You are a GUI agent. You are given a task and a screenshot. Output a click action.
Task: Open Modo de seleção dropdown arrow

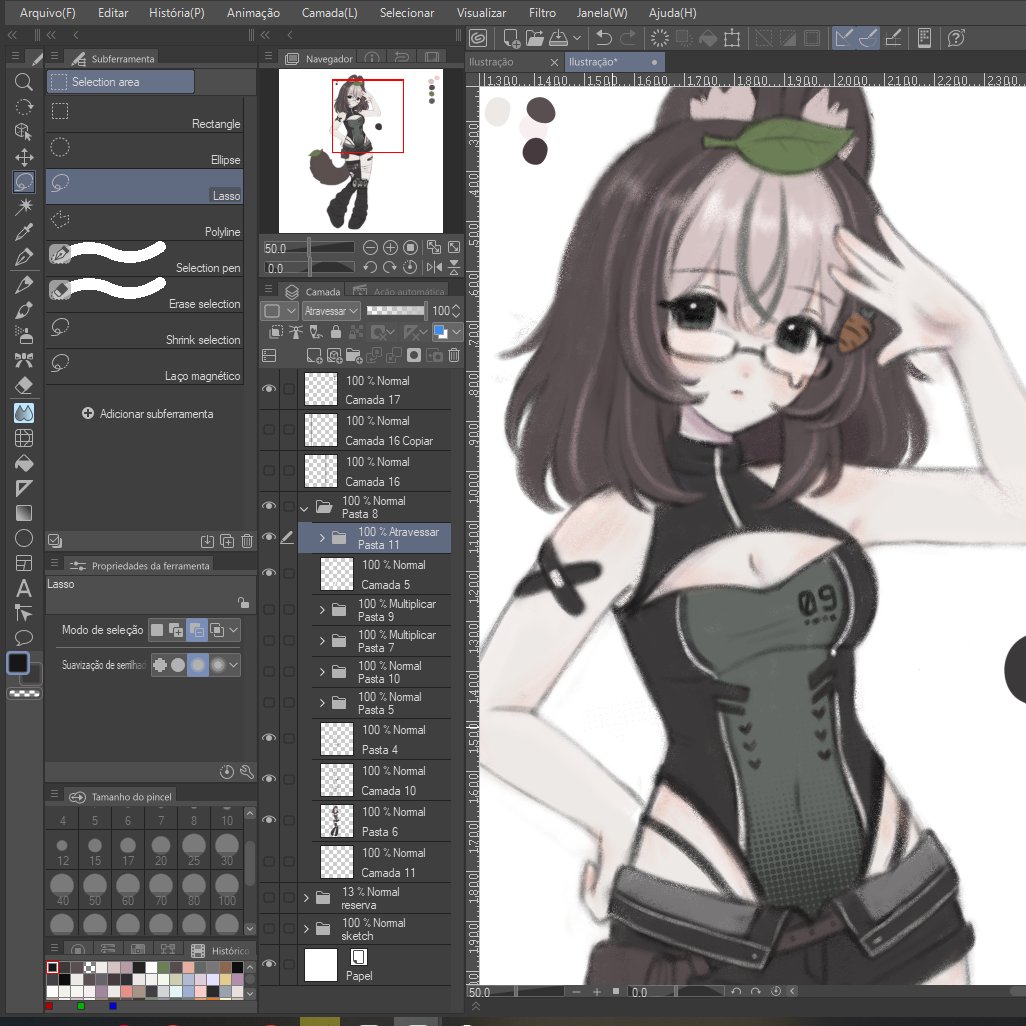coord(234,629)
